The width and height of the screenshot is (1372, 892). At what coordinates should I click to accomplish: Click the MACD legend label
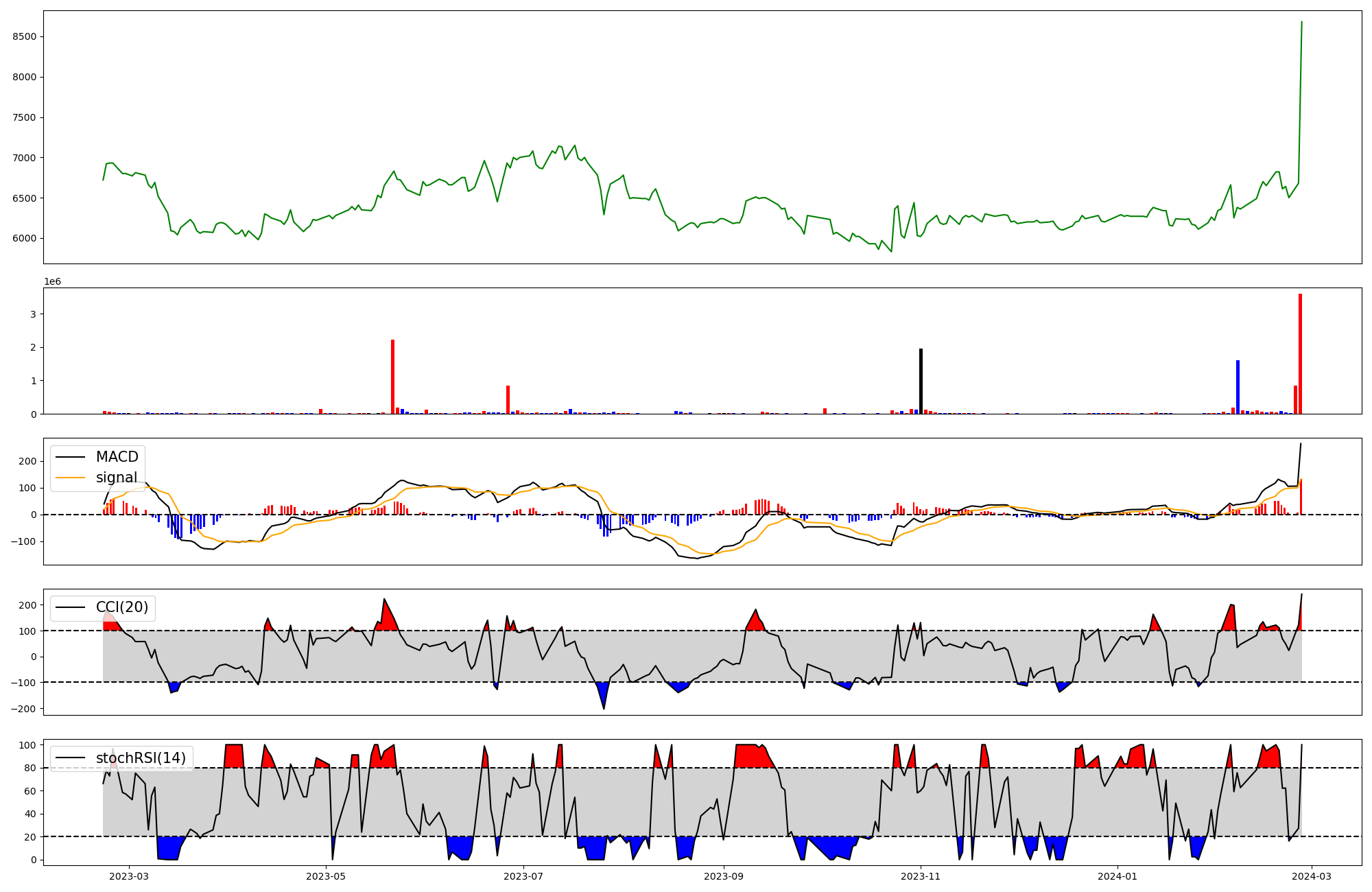(x=117, y=457)
